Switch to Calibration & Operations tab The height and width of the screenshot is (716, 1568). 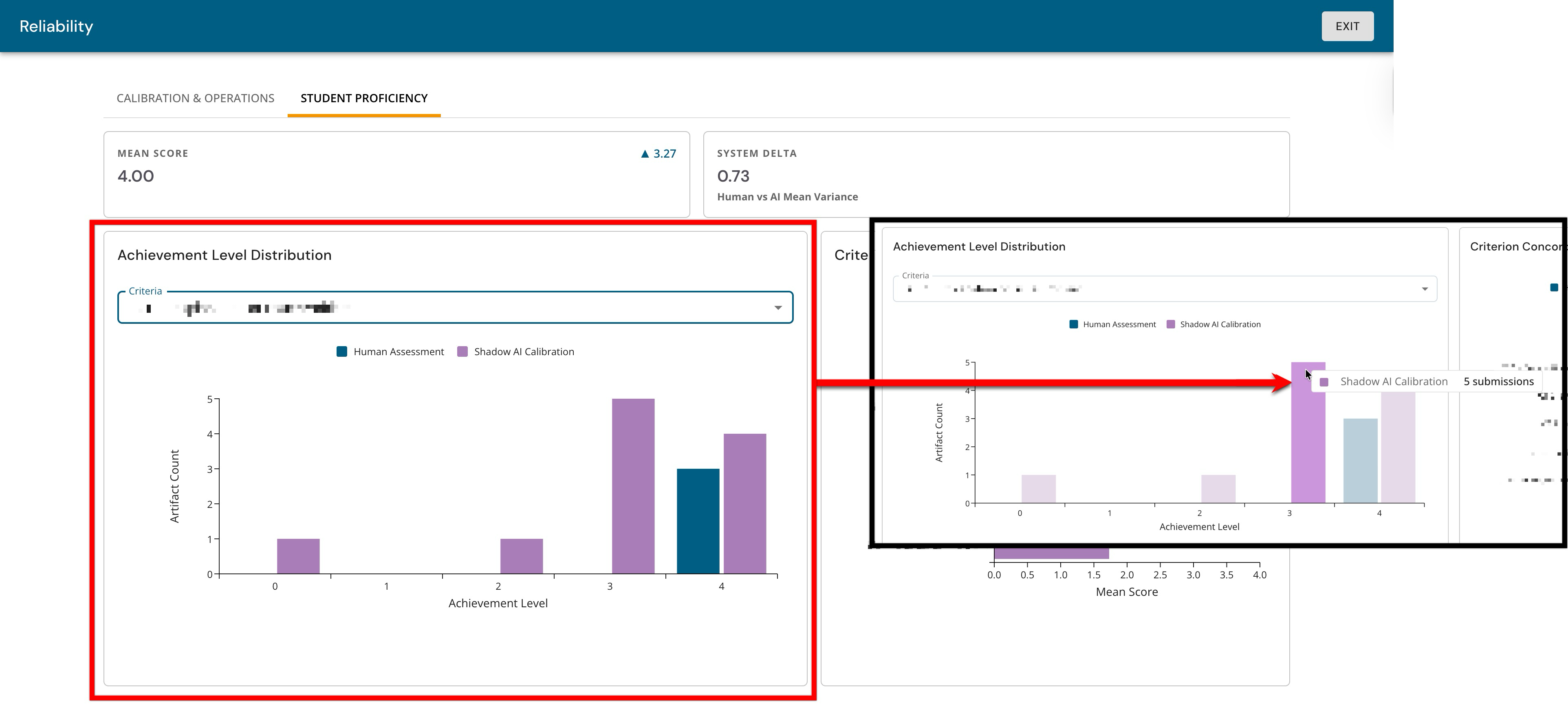point(196,98)
